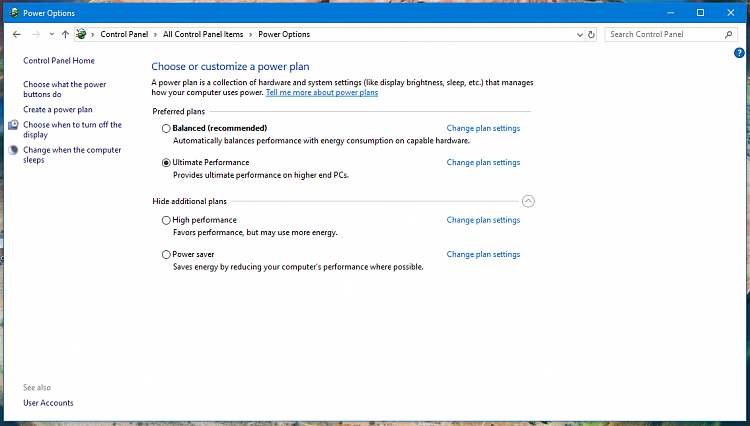Change plan settings for Balanced

(x=483, y=128)
